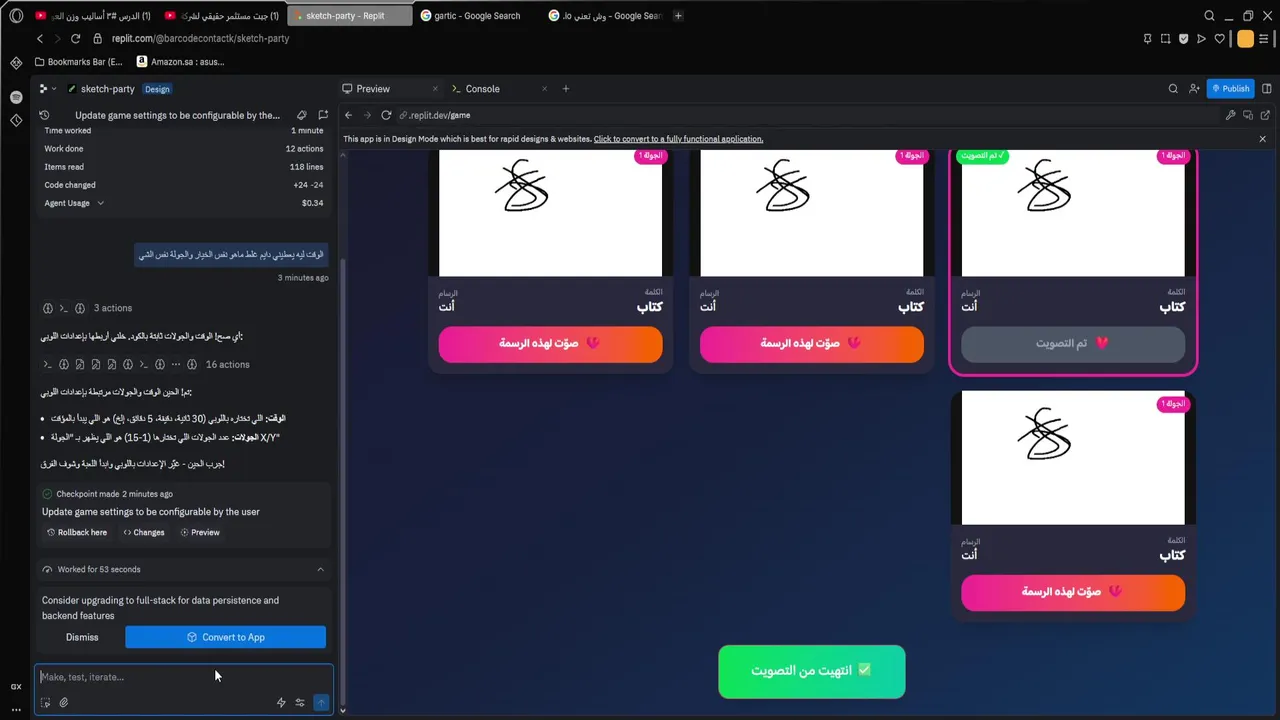Select the Preview tab

coord(372,89)
